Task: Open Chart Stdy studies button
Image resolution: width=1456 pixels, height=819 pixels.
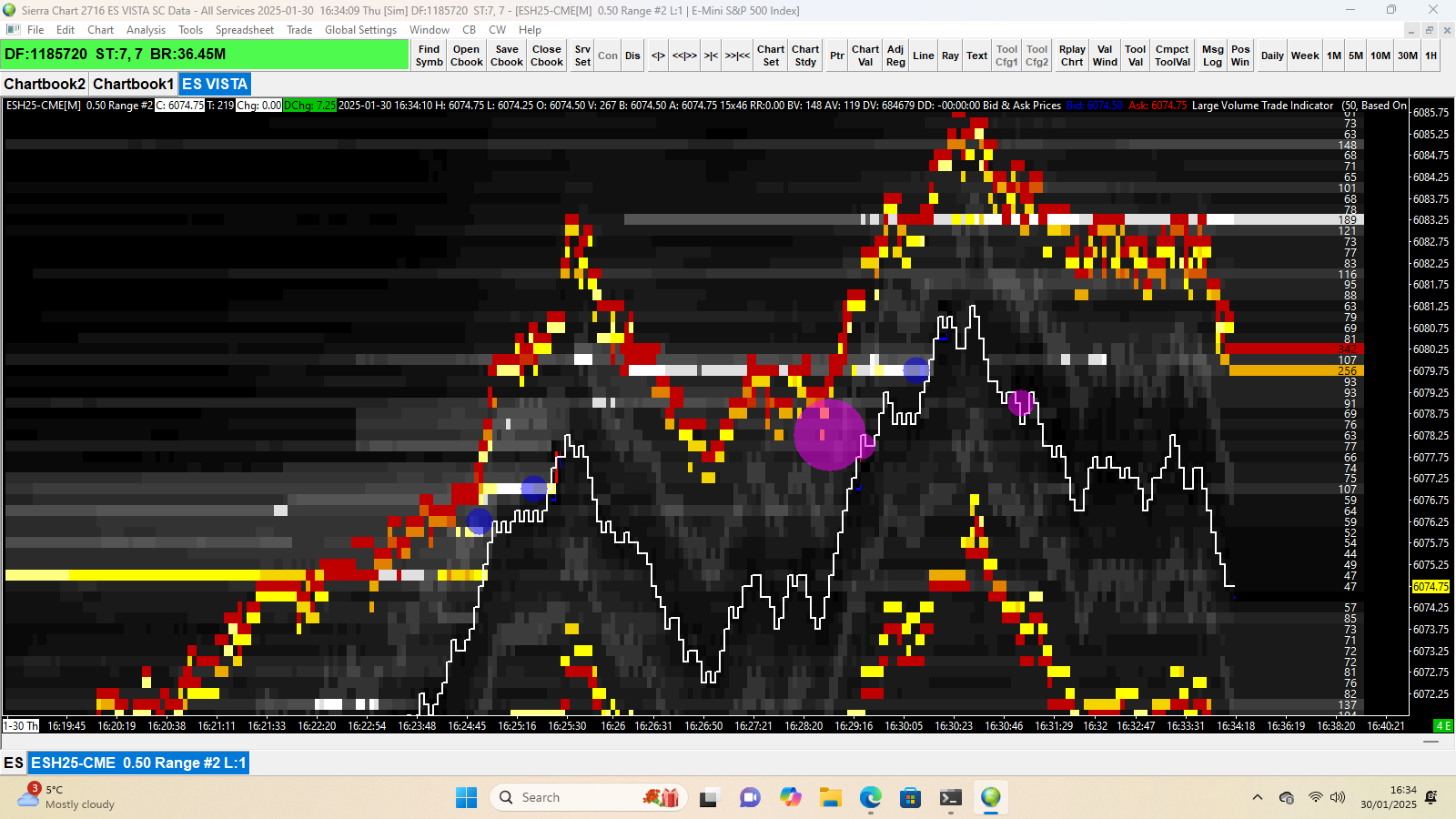Action: (x=805, y=56)
